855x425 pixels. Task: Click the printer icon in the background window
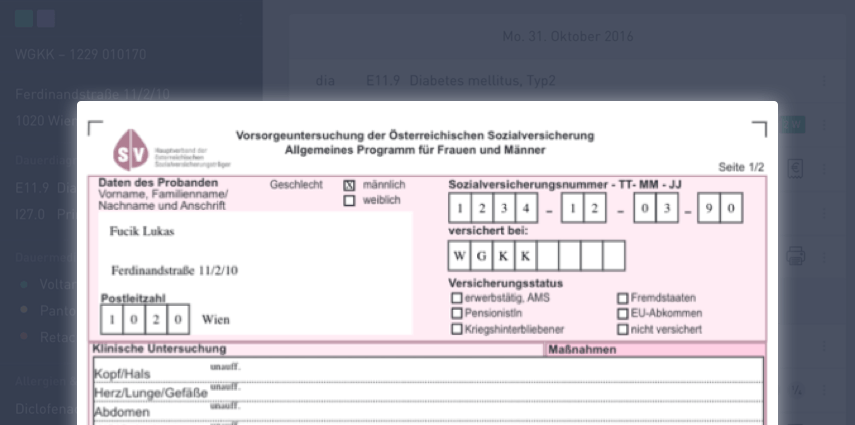(x=796, y=256)
